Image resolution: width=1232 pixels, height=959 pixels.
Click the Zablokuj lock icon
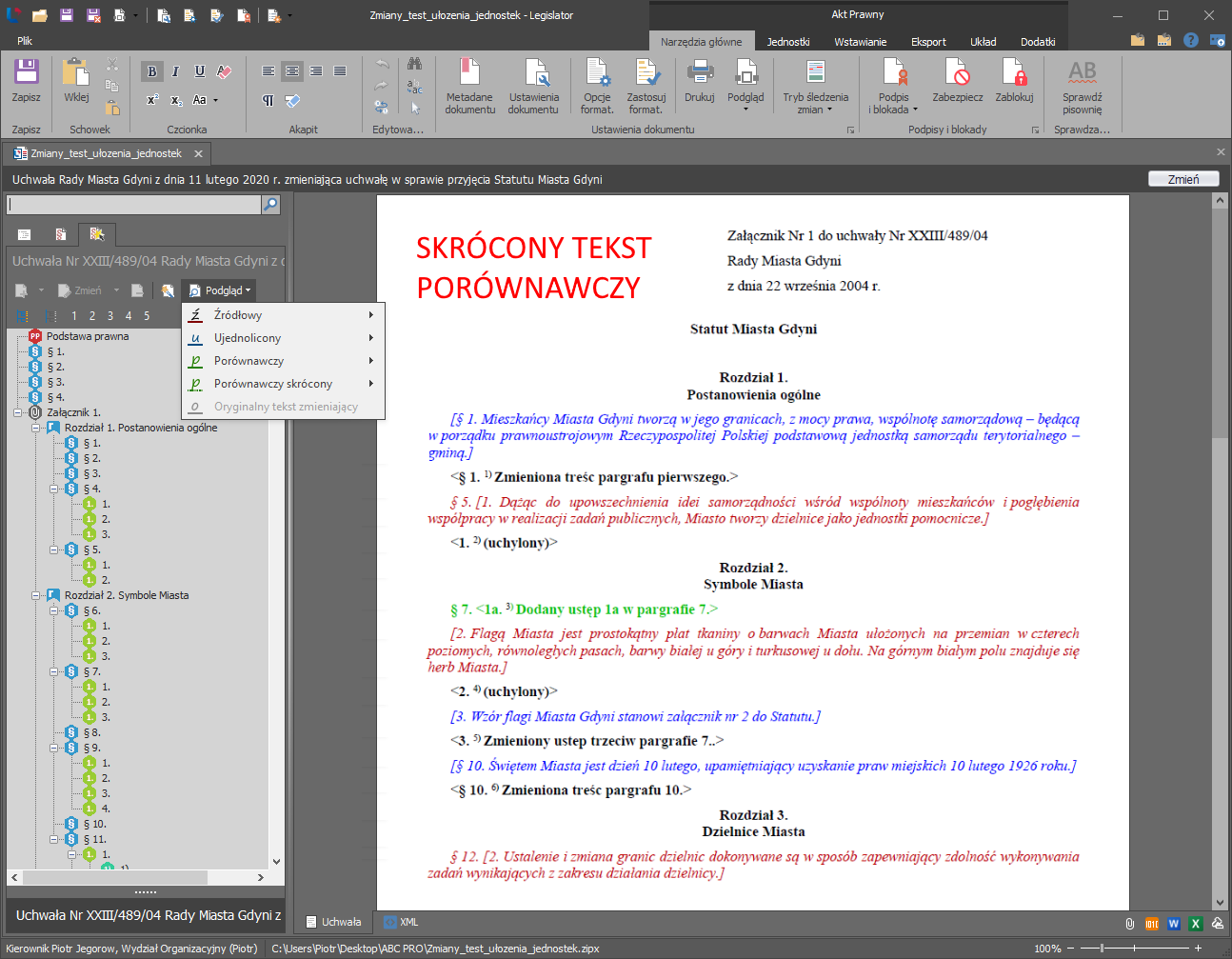click(x=1014, y=71)
